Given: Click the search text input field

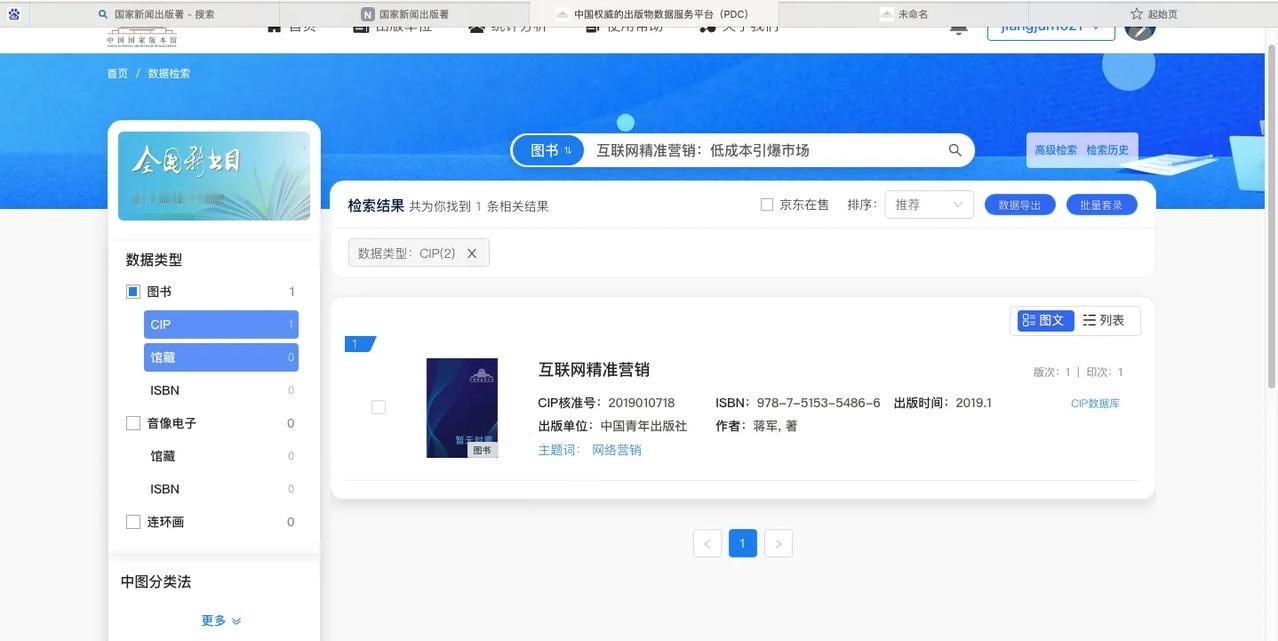Looking at the screenshot, I should 765,150.
